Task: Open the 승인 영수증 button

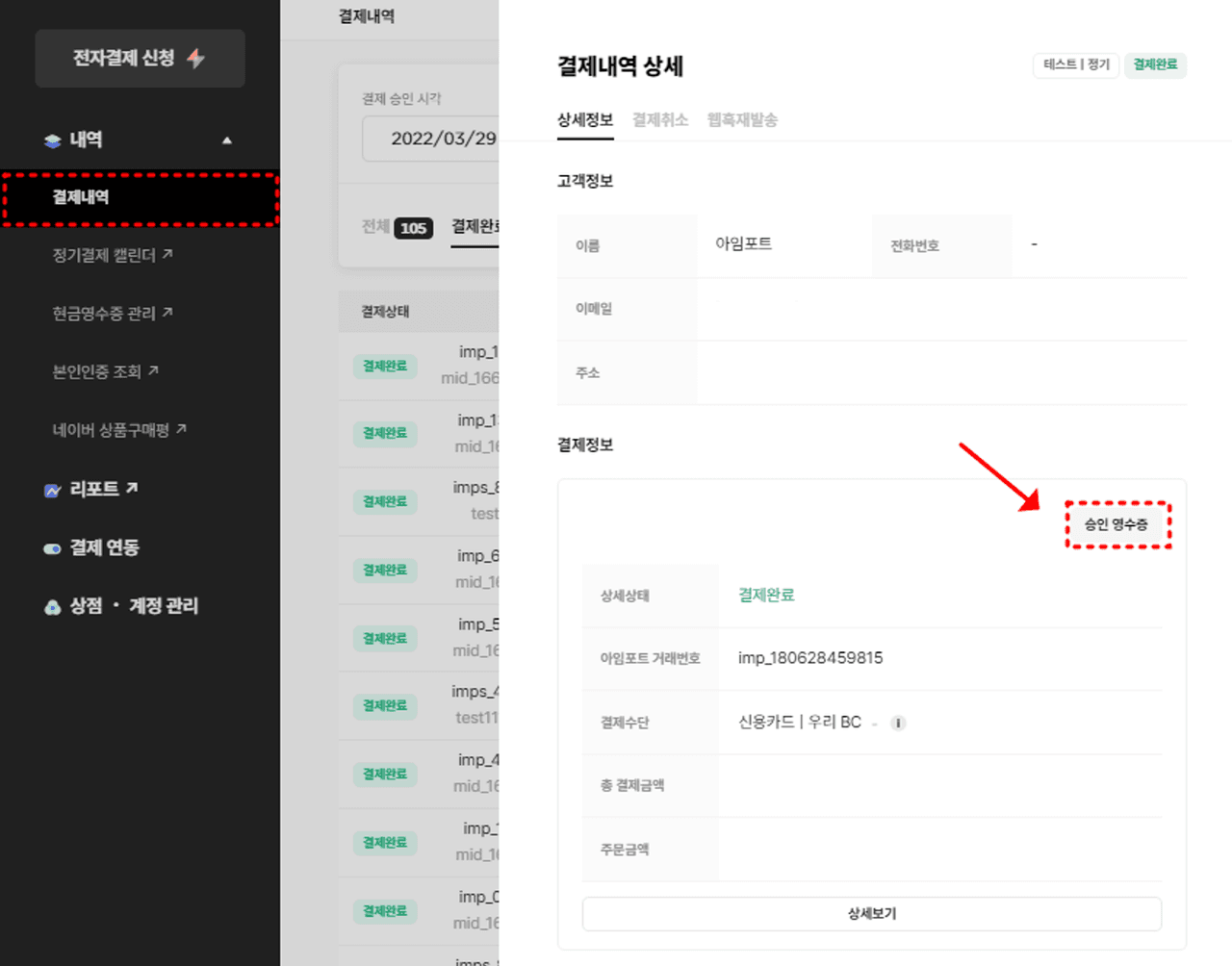Action: pyautogui.click(x=1116, y=524)
